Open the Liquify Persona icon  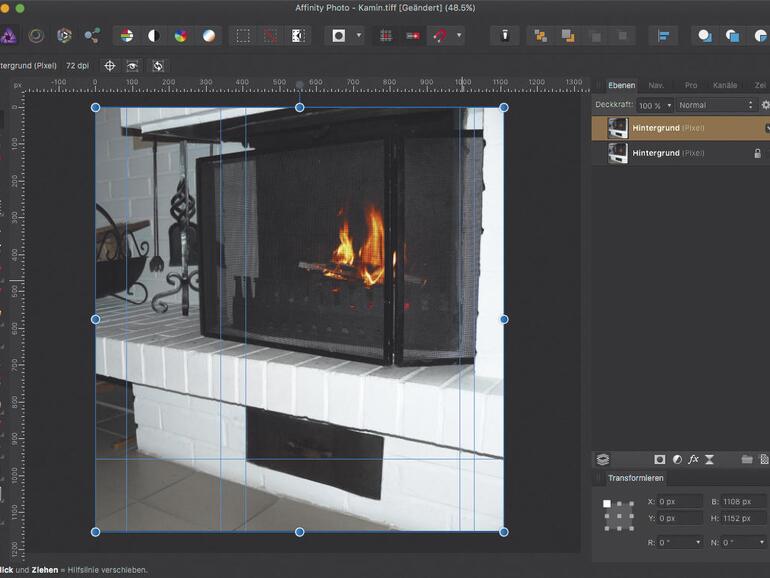tap(36, 36)
